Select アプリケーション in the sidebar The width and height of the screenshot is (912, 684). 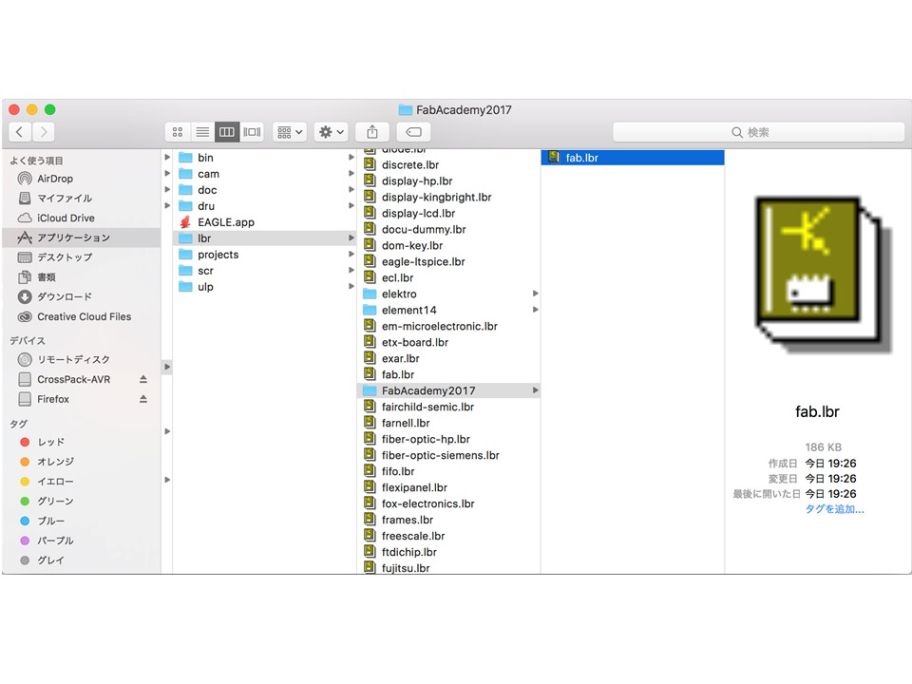pyautogui.click(x=81, y=237)
